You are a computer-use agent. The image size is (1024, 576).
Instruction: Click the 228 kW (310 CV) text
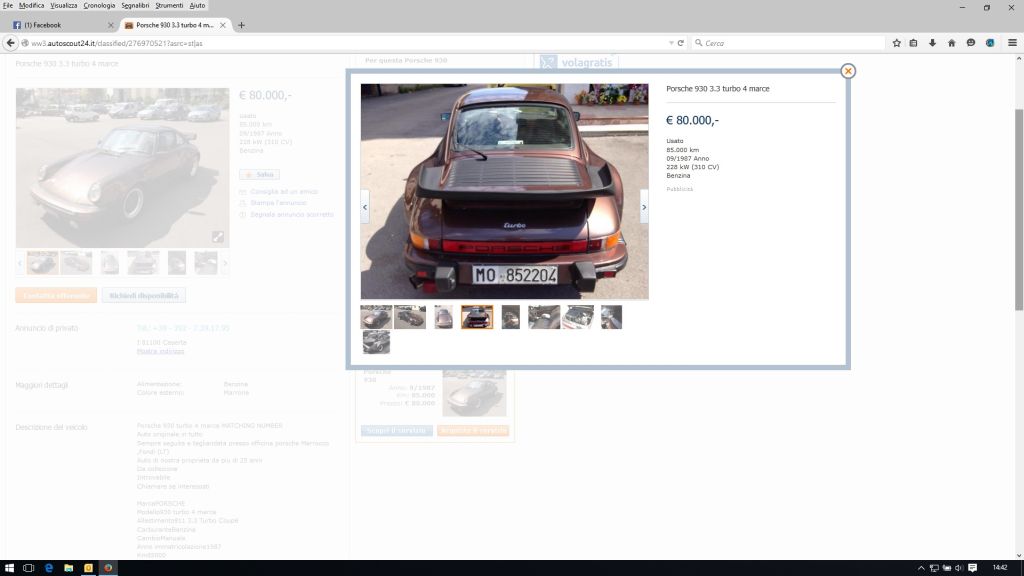(693, 167)
